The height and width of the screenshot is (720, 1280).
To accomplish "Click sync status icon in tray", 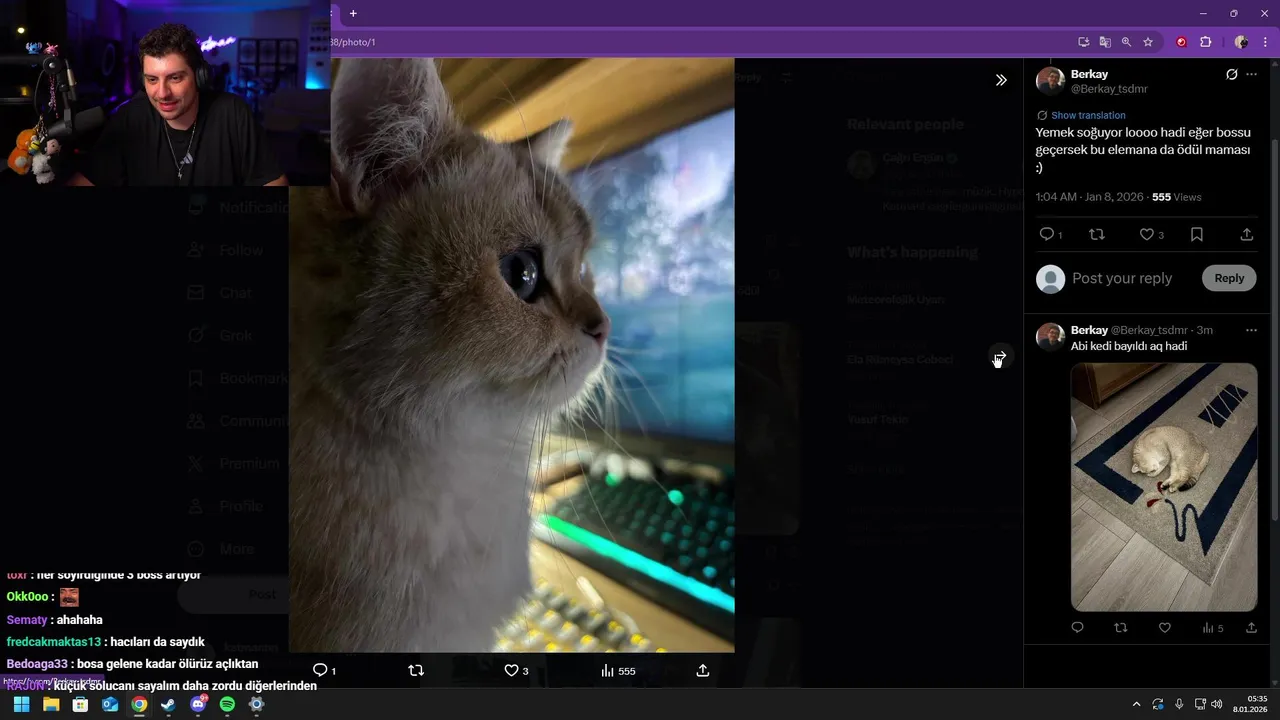I will pos(1158,704).
